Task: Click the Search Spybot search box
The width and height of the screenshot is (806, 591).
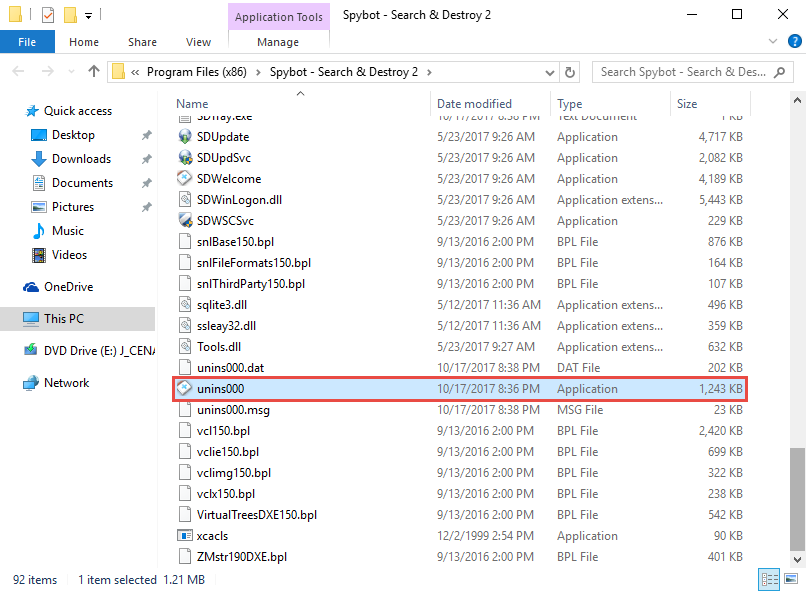Action: 692,72
